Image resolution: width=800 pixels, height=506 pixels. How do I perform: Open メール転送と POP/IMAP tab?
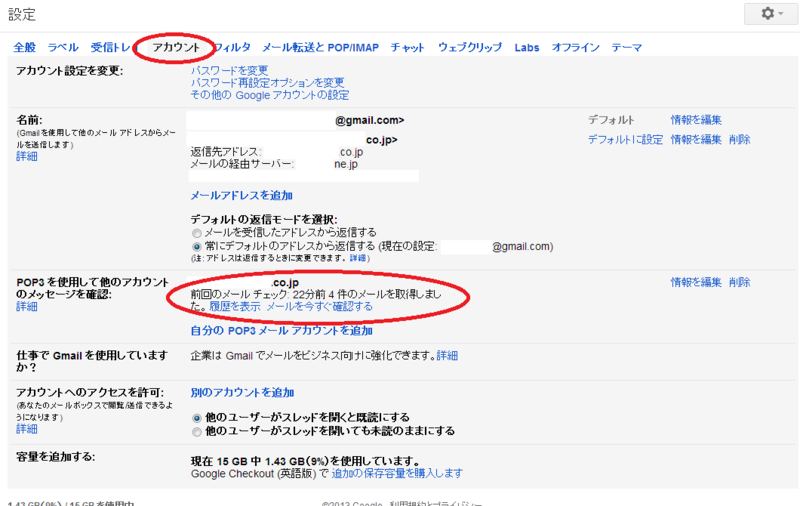click(x=320, y=47)
